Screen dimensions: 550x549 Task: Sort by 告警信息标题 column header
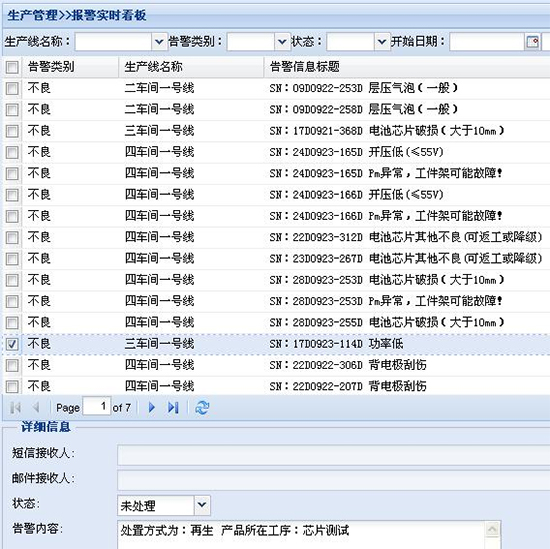pyautogui.click(x=407, y=67)
